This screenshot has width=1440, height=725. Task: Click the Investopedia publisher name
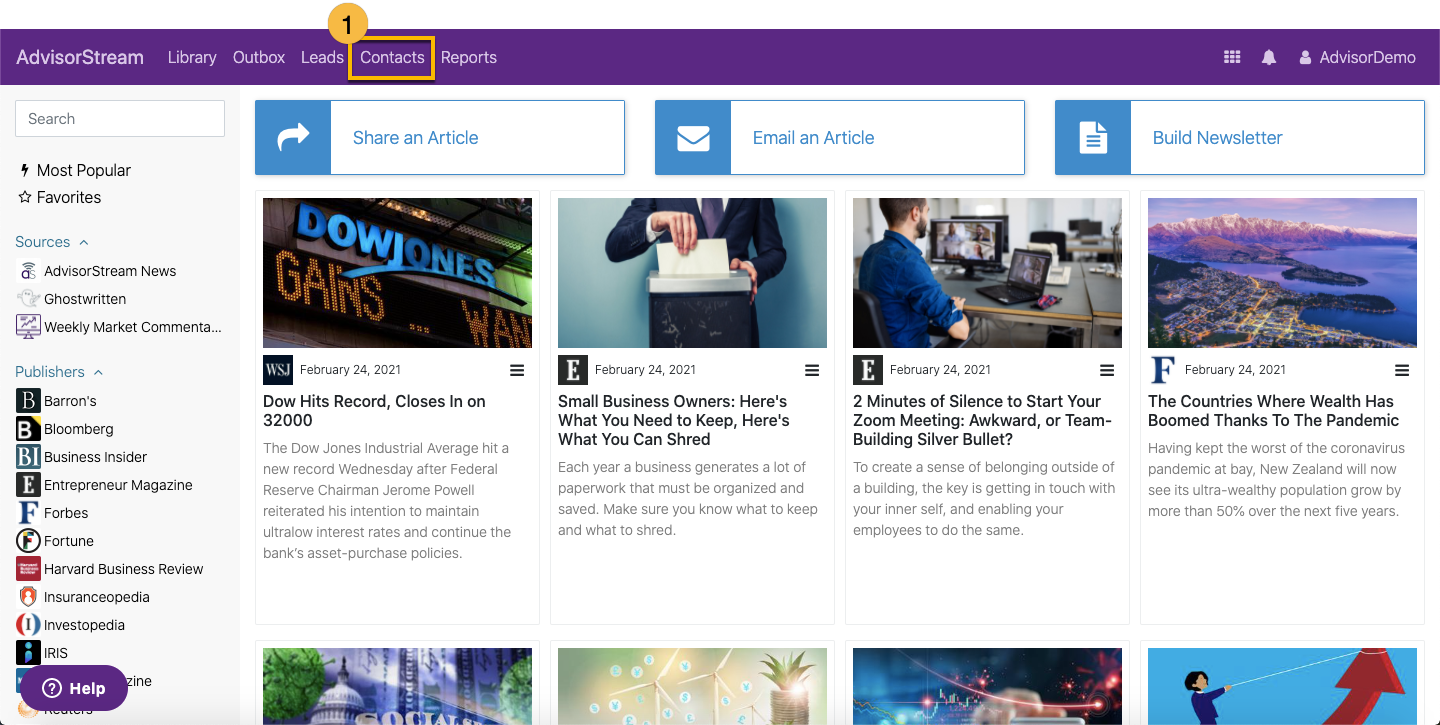pyautogui.click(x=86, y=625)
